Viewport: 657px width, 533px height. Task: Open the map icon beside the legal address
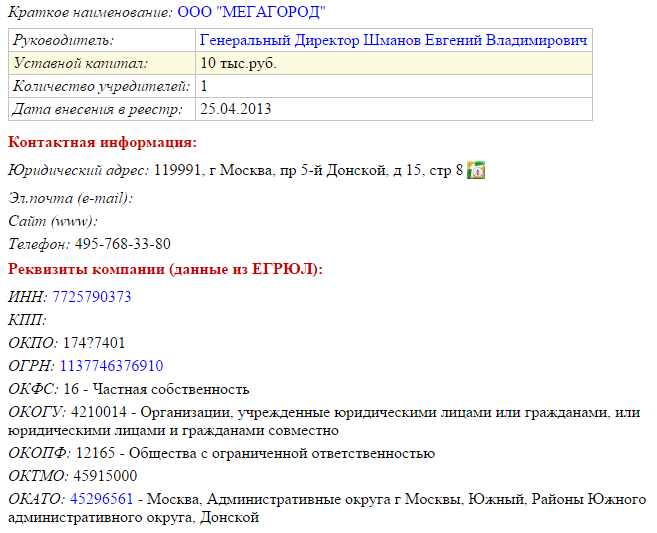[476, 170]
